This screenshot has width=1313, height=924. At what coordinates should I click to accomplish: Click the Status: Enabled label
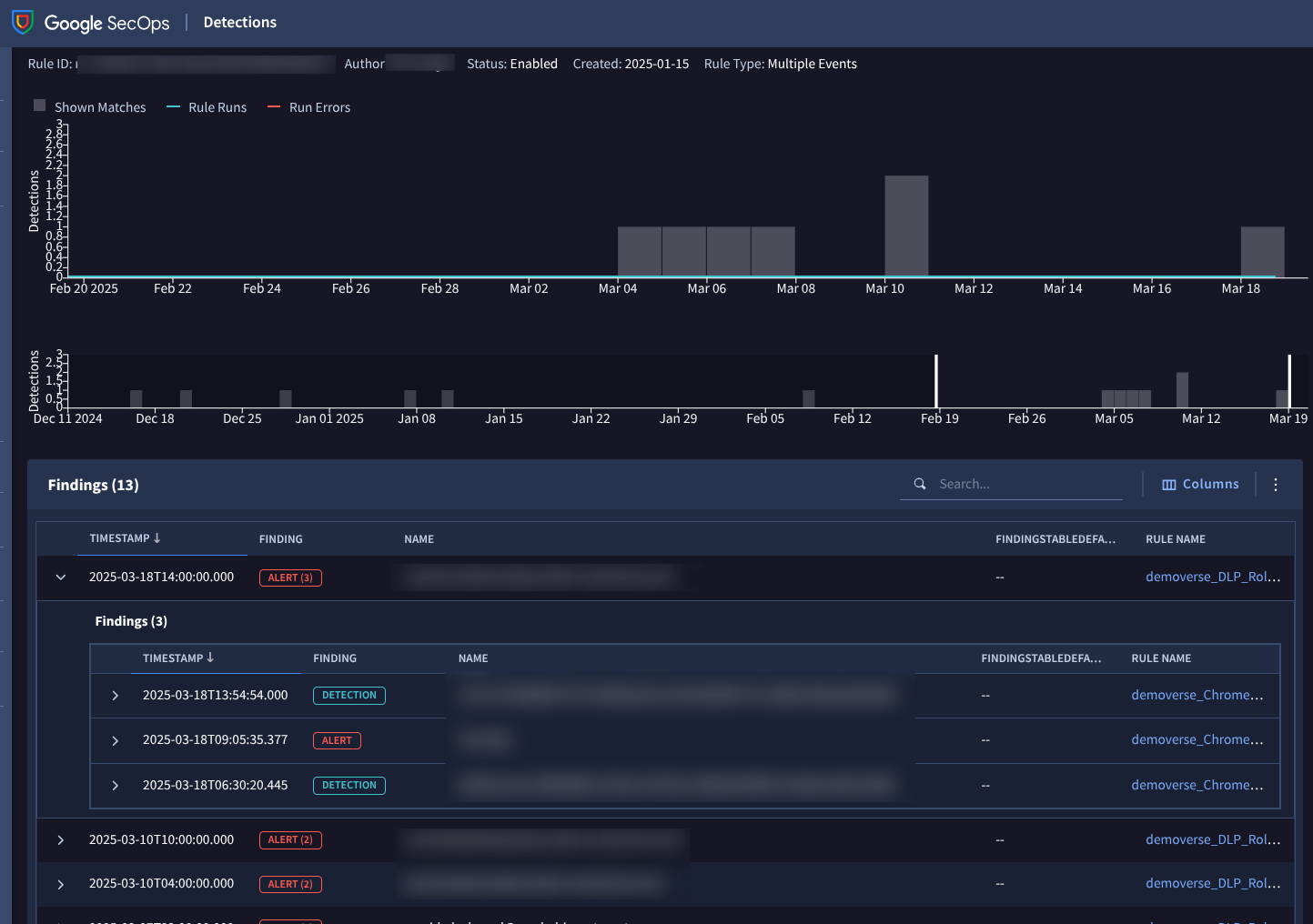point(512,64)
